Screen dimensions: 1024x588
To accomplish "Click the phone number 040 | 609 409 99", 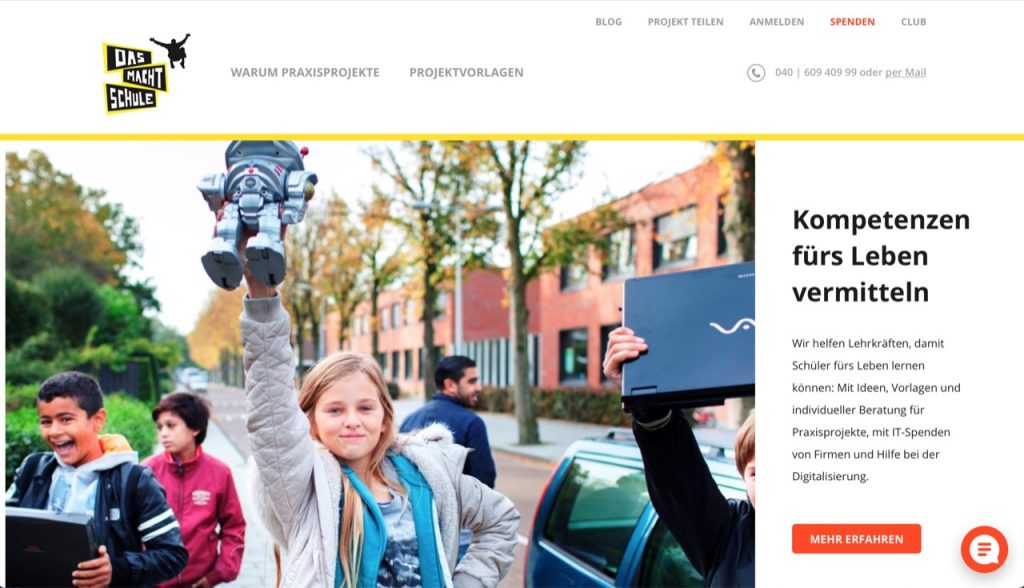I will pos(816,73).
